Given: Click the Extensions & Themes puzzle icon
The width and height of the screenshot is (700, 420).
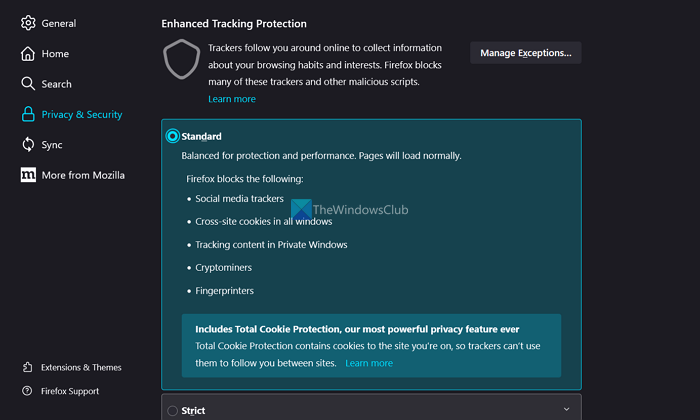Looking at the screenshot, I should 27,367.
